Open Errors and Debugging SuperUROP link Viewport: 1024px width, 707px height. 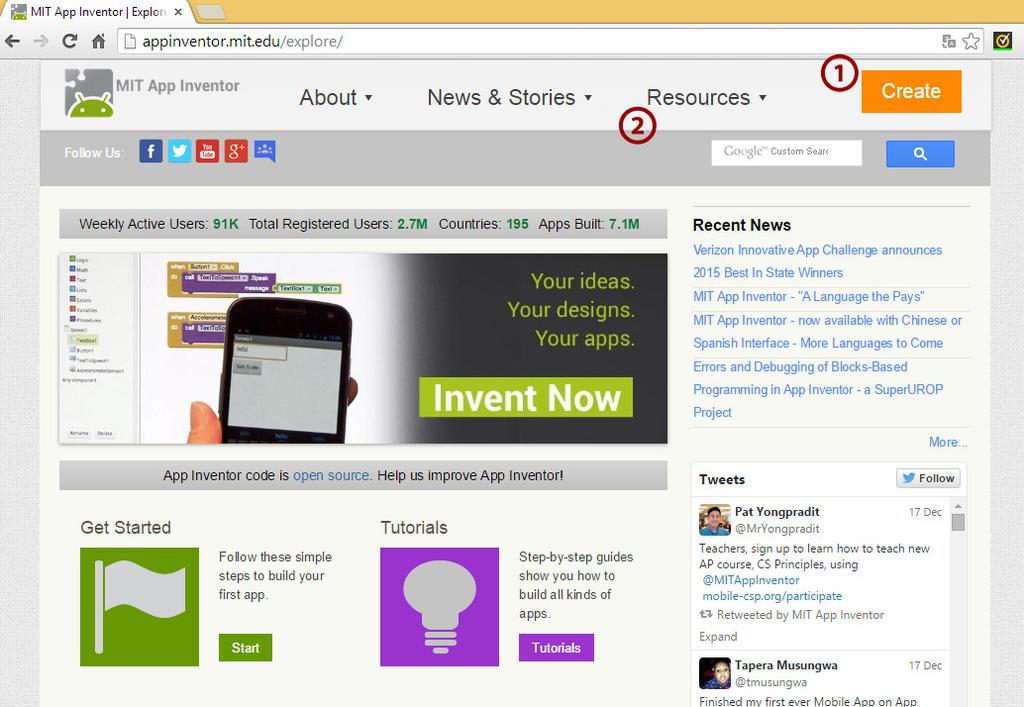click(x=818, y=390)
